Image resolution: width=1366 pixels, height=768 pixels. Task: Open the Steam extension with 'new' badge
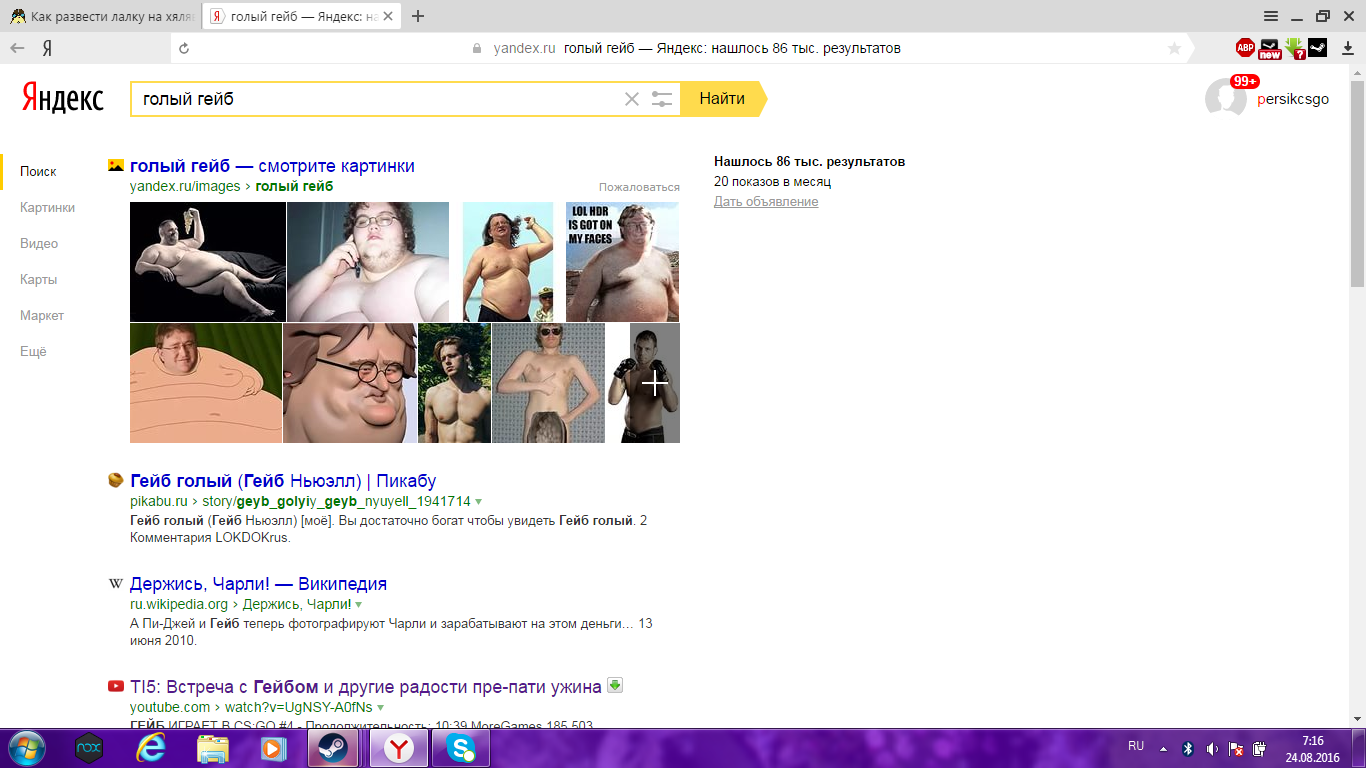click(1270, 48)
